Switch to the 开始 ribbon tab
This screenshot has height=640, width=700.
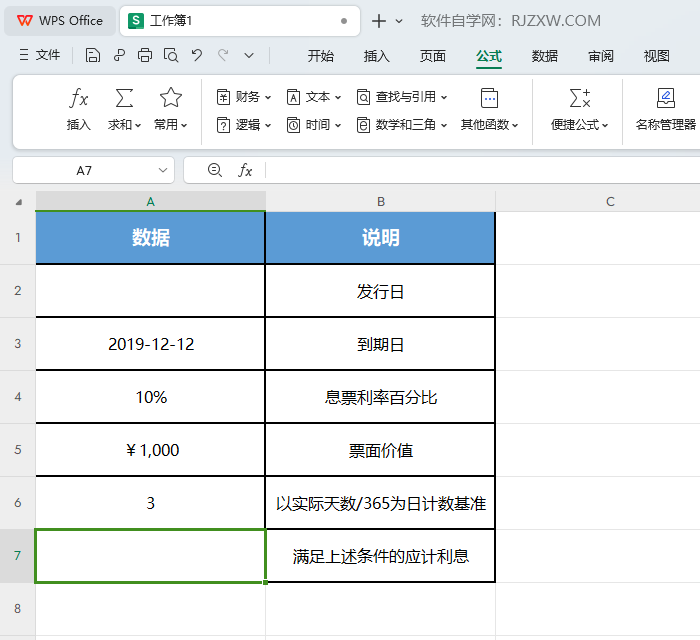321,56
